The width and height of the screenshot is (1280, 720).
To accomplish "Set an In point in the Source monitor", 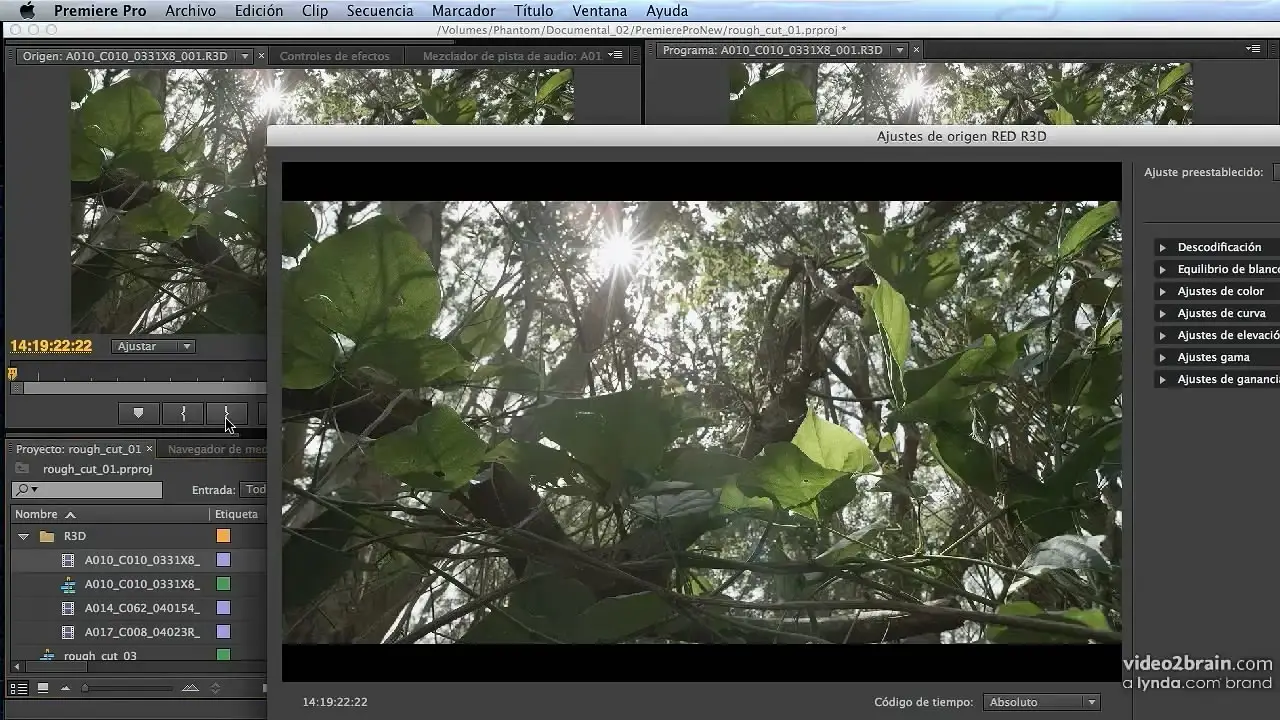I will click(x=183, y=413).
